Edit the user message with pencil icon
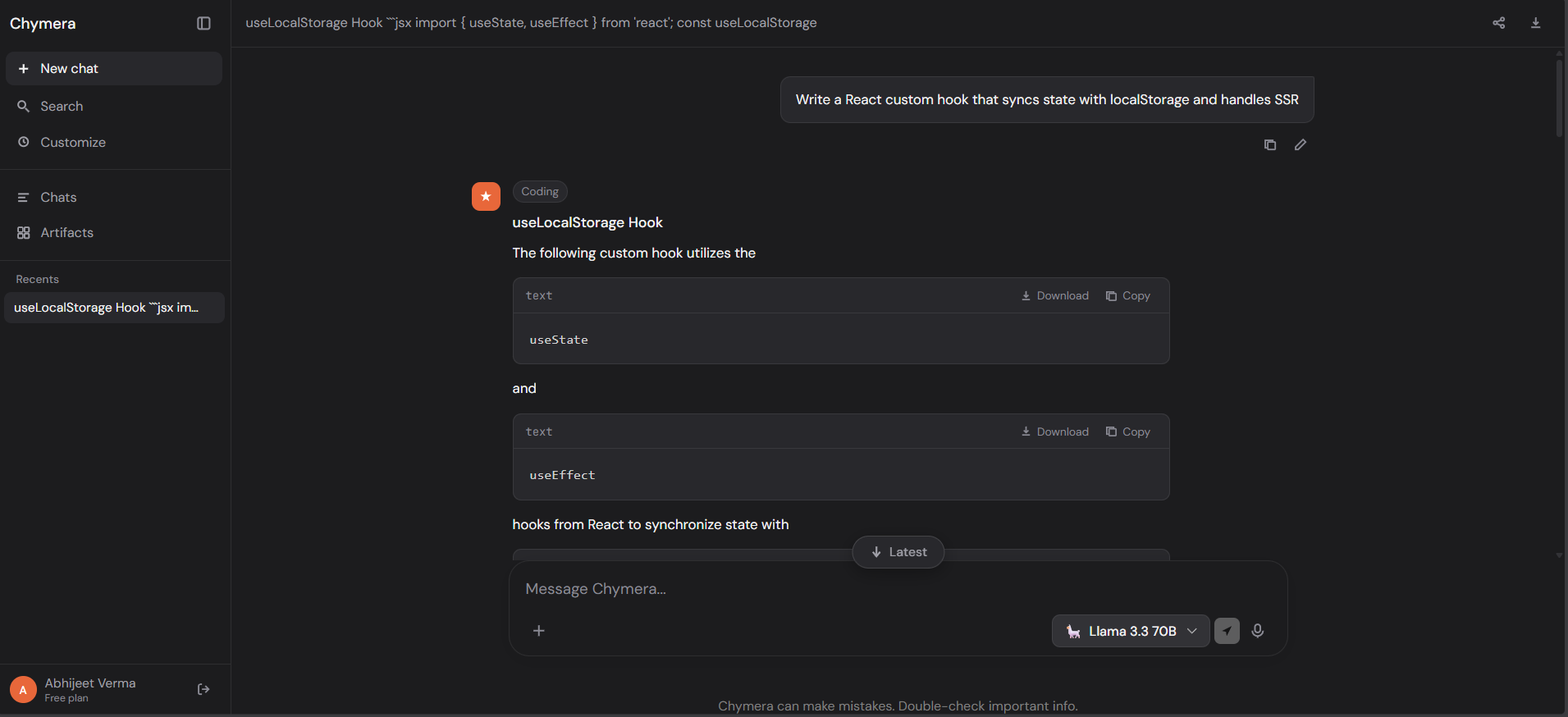The image size is (1568, 717). (1300, 145)
